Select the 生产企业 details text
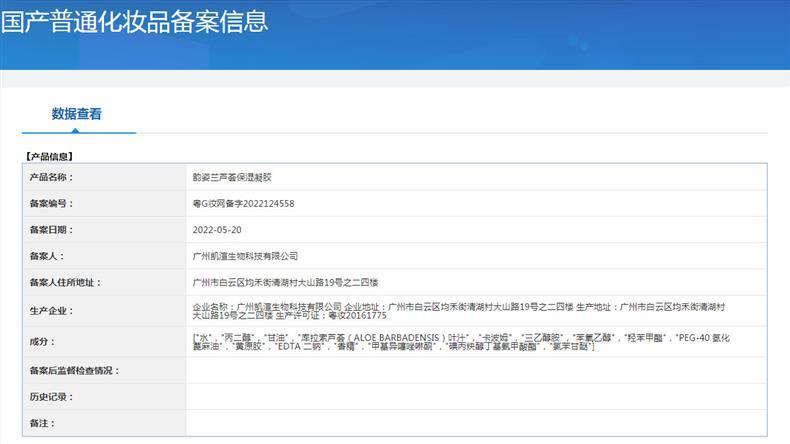The width and height of the screenshot is (790, 444). pos(459,311)
